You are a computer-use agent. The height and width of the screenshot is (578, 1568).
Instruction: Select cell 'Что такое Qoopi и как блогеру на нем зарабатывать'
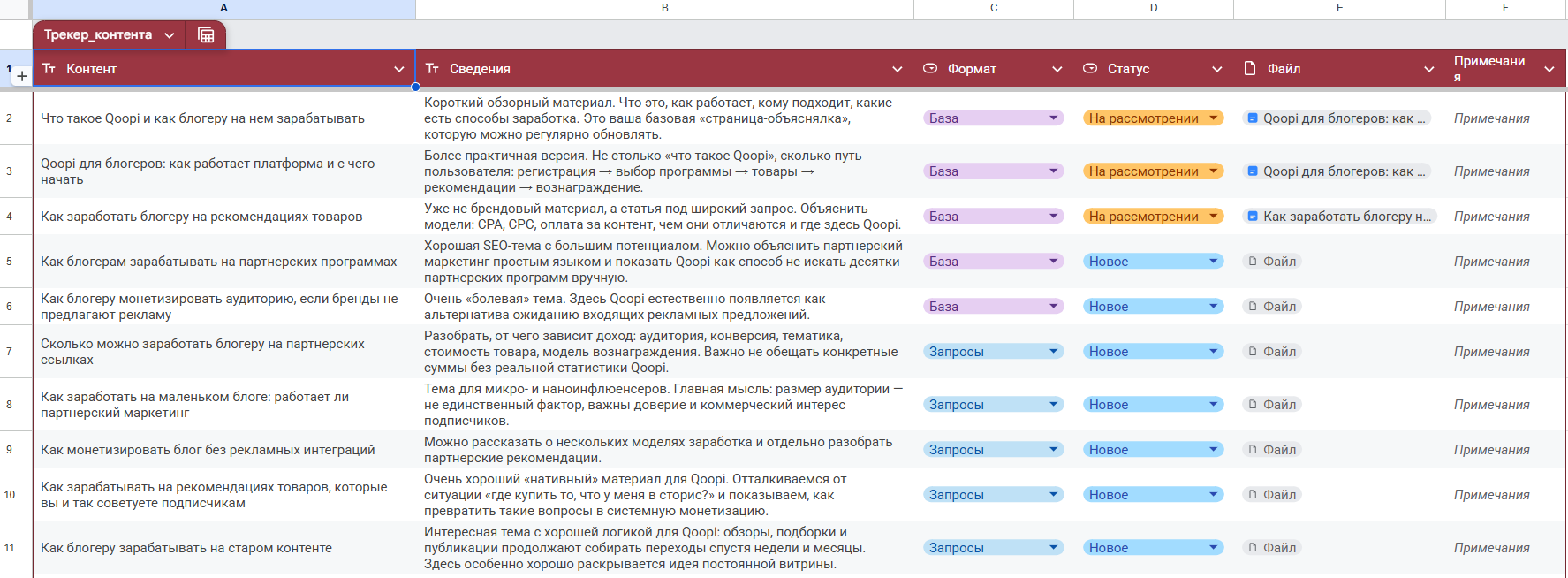pos(223,118)
